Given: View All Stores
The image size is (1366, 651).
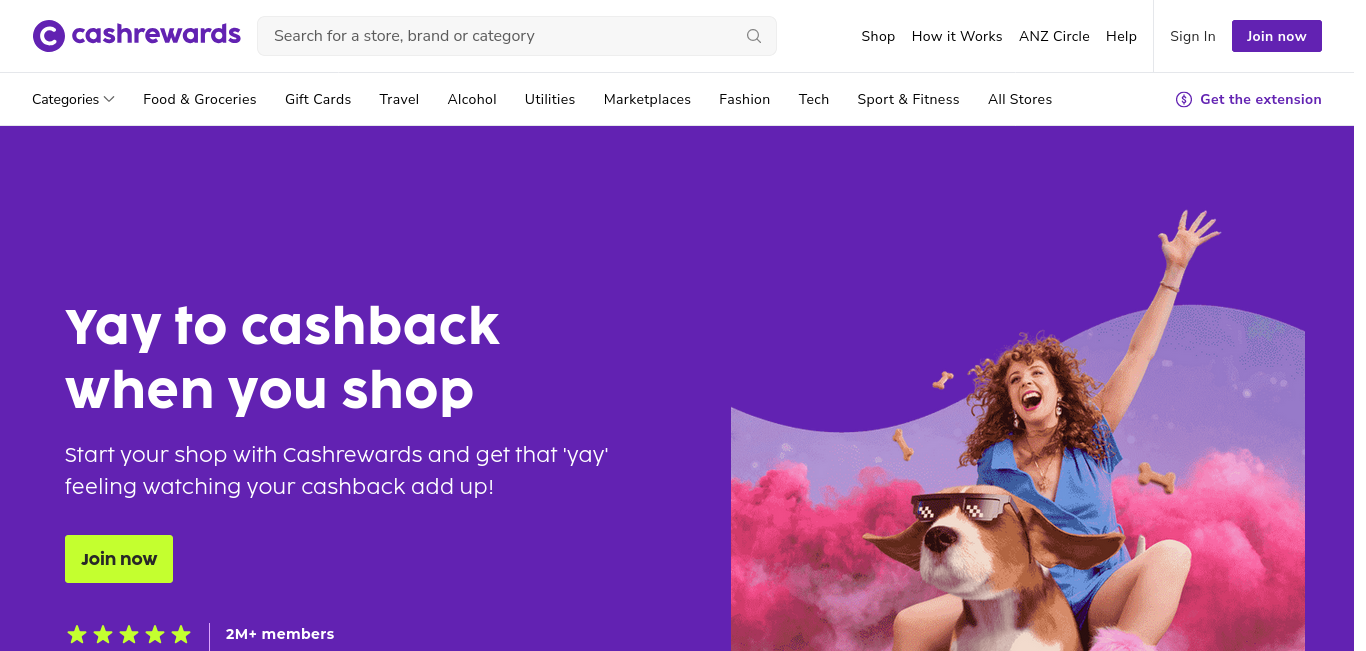Looking at the screenshot, I should (1020, 99).
